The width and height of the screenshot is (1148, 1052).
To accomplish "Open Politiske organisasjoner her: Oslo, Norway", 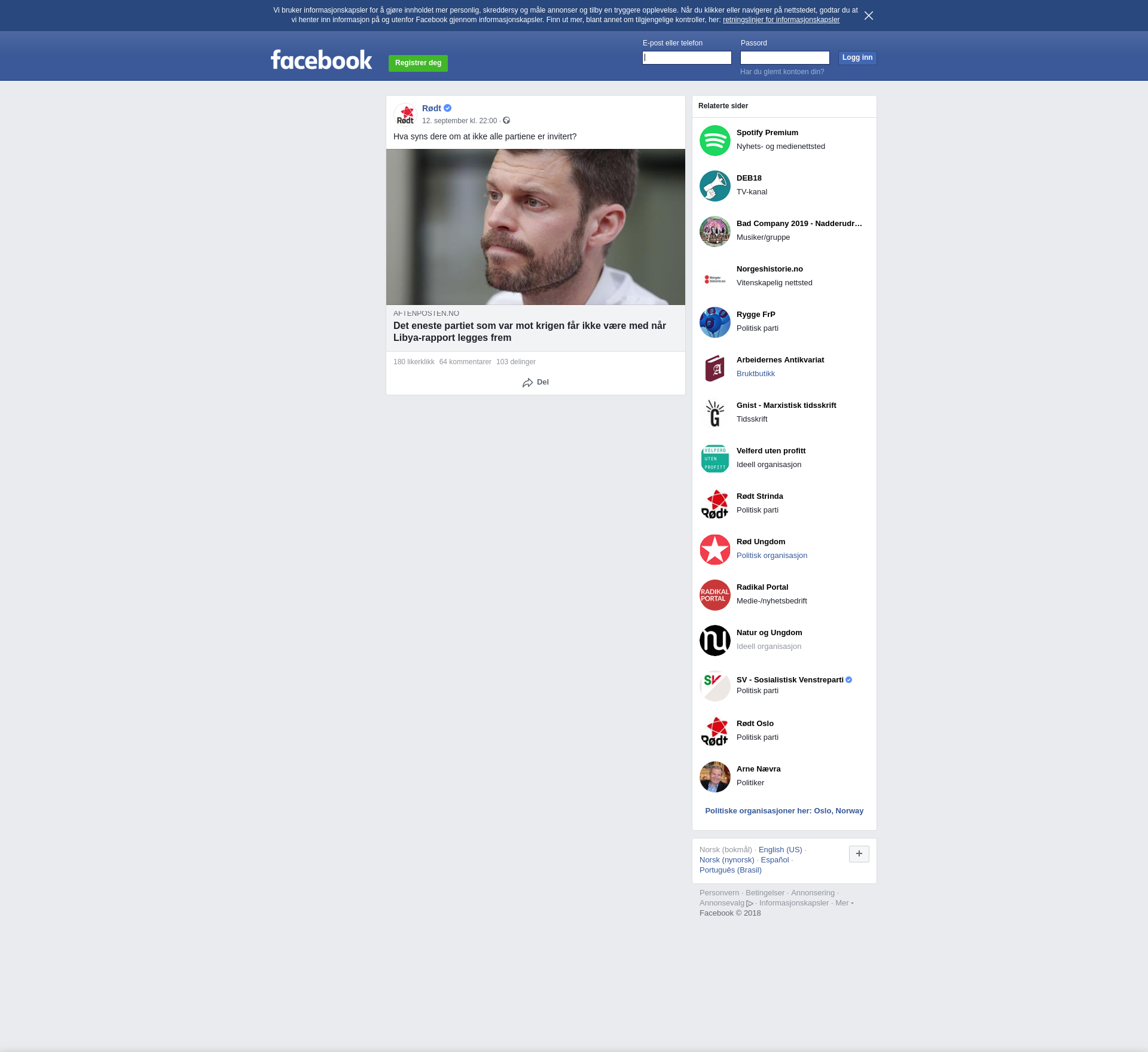I will click(x=784, y=811).
